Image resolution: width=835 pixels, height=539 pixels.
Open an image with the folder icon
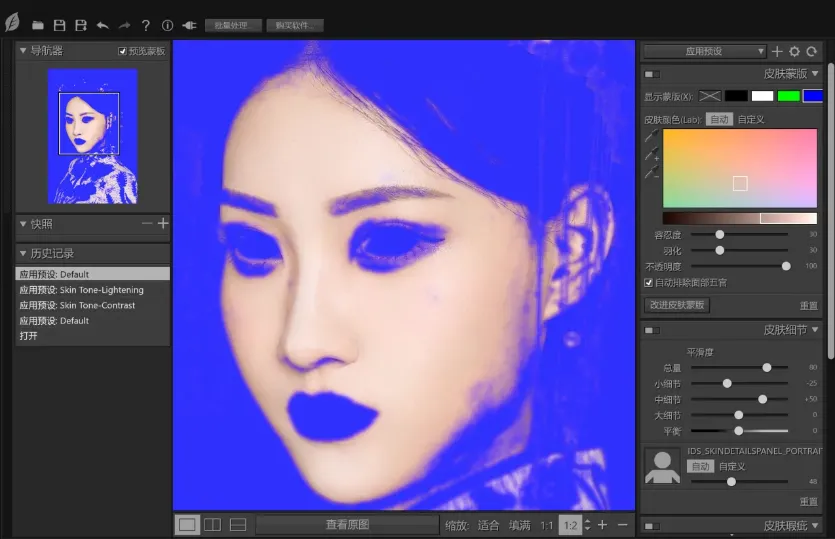pos(37,25)
